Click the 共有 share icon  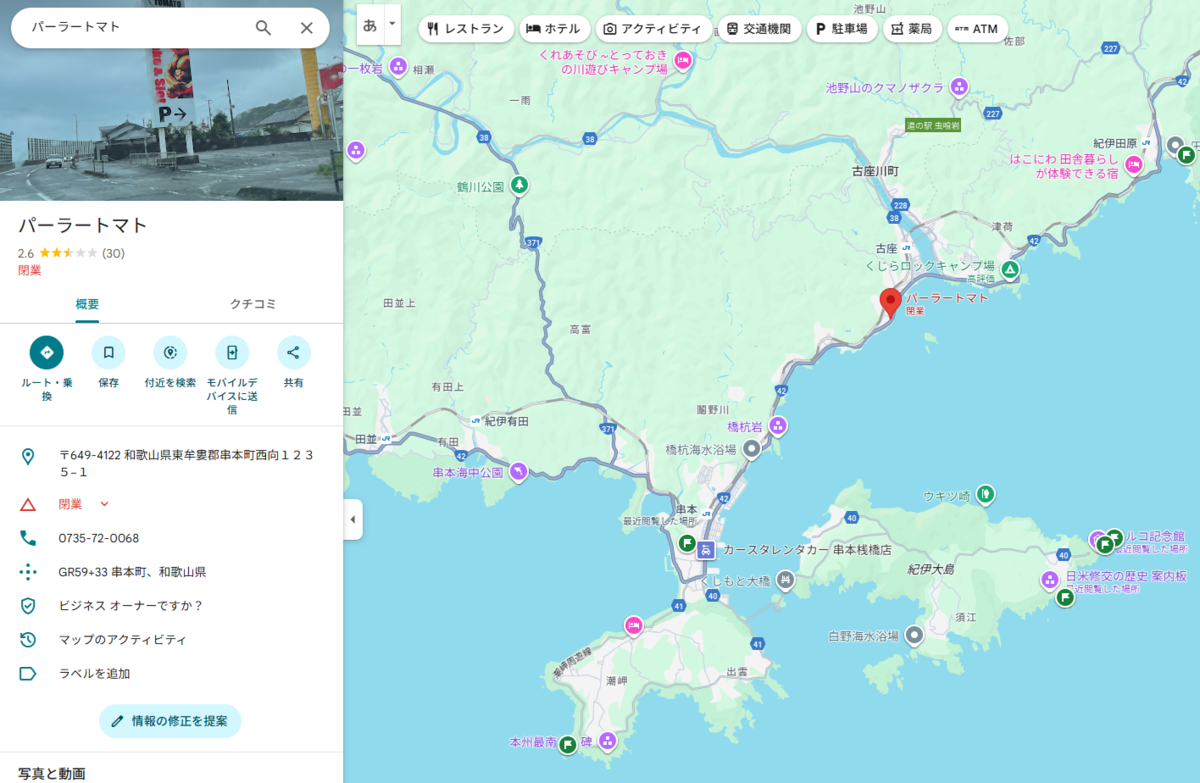(x=293, y=352)
